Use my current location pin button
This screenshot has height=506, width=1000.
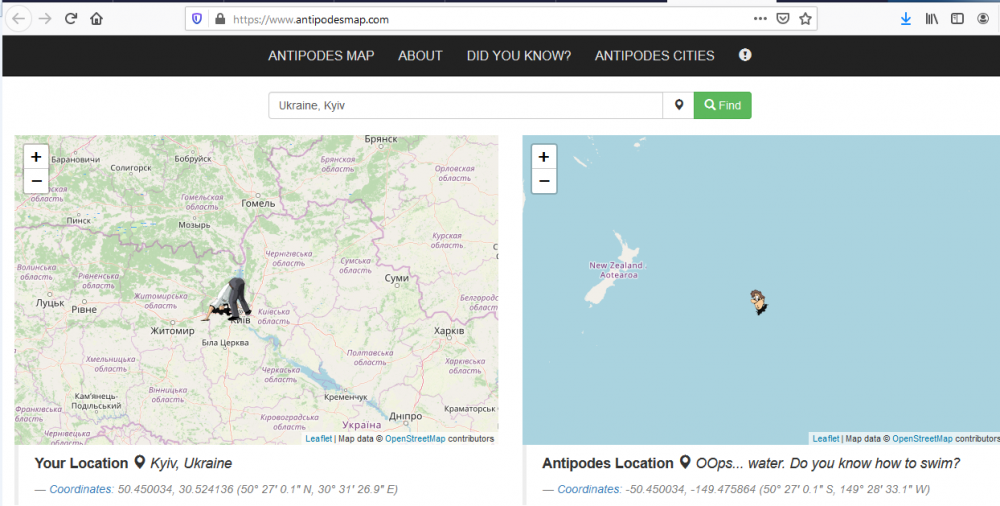679,105
